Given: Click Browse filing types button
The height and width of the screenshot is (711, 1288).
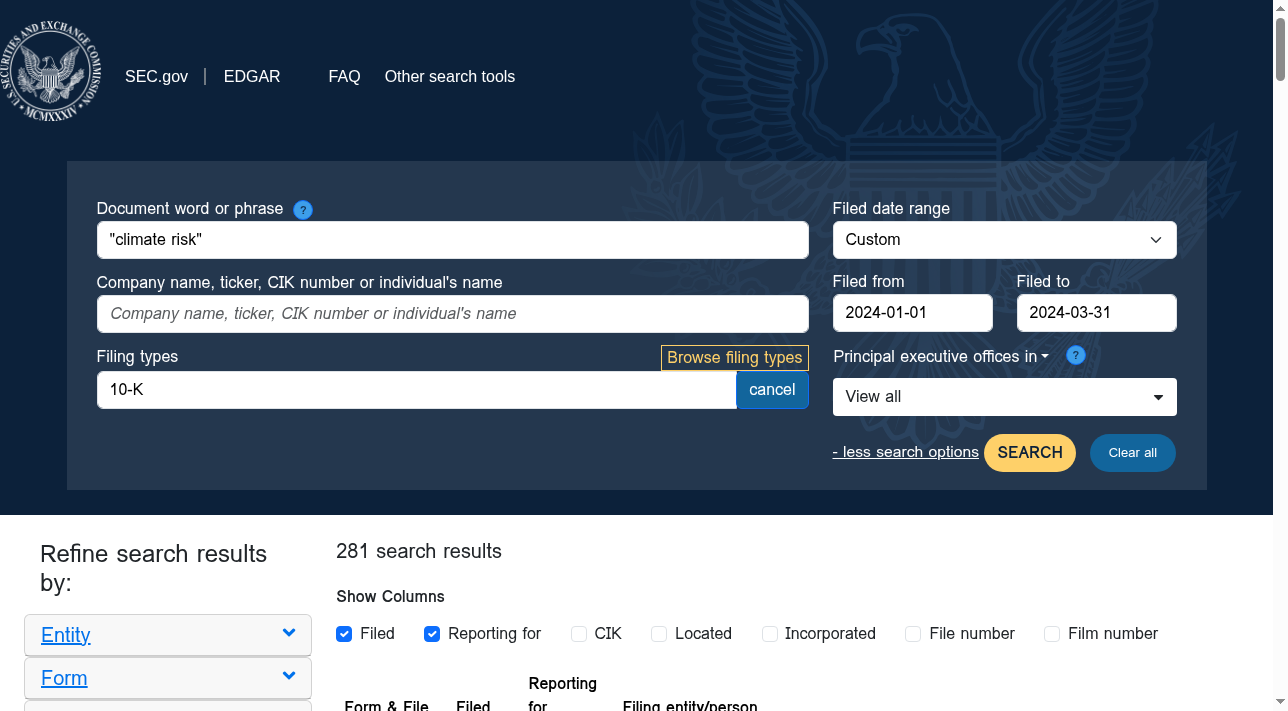Looking at the screenshot, I should 735,358.
